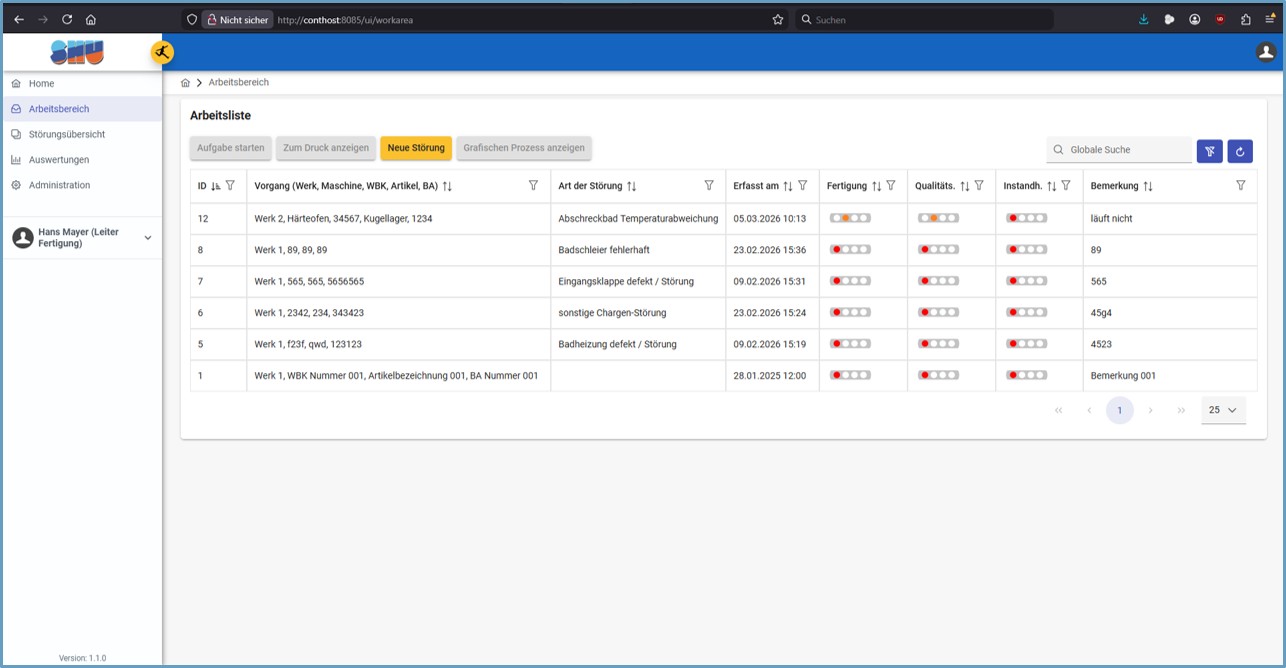Click the Neue Störung button
This screenshot has width=1286, height=668.
point(416,148)
